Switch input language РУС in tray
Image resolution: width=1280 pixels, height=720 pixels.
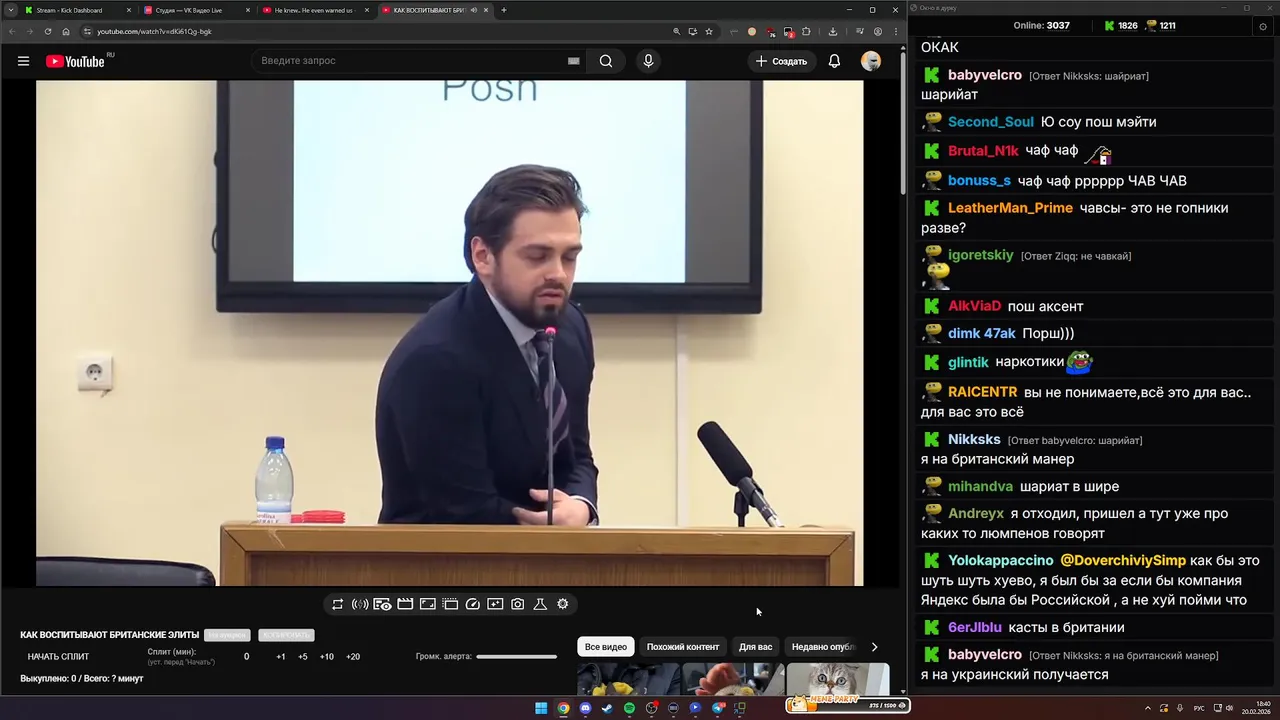[1199, 708]
